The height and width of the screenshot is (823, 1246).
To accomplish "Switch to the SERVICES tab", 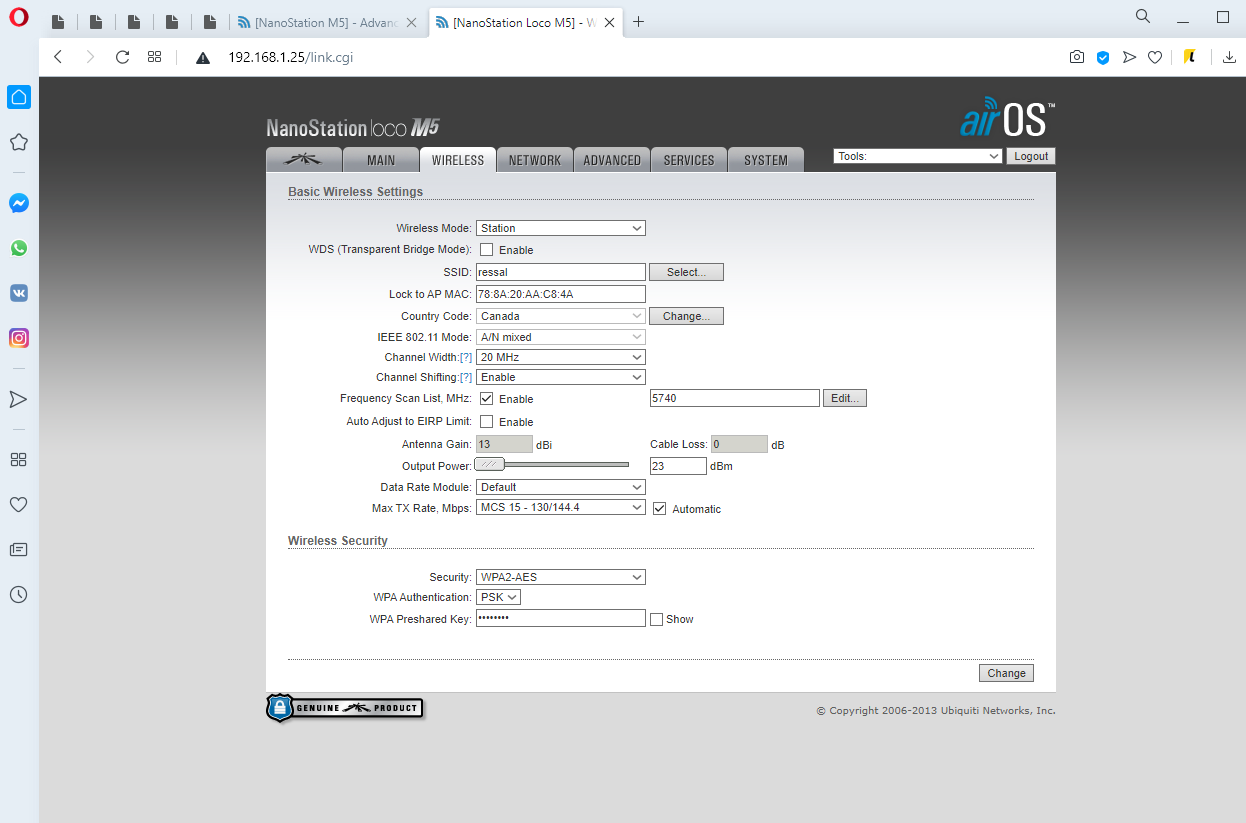I will click(x=689, y=160).
